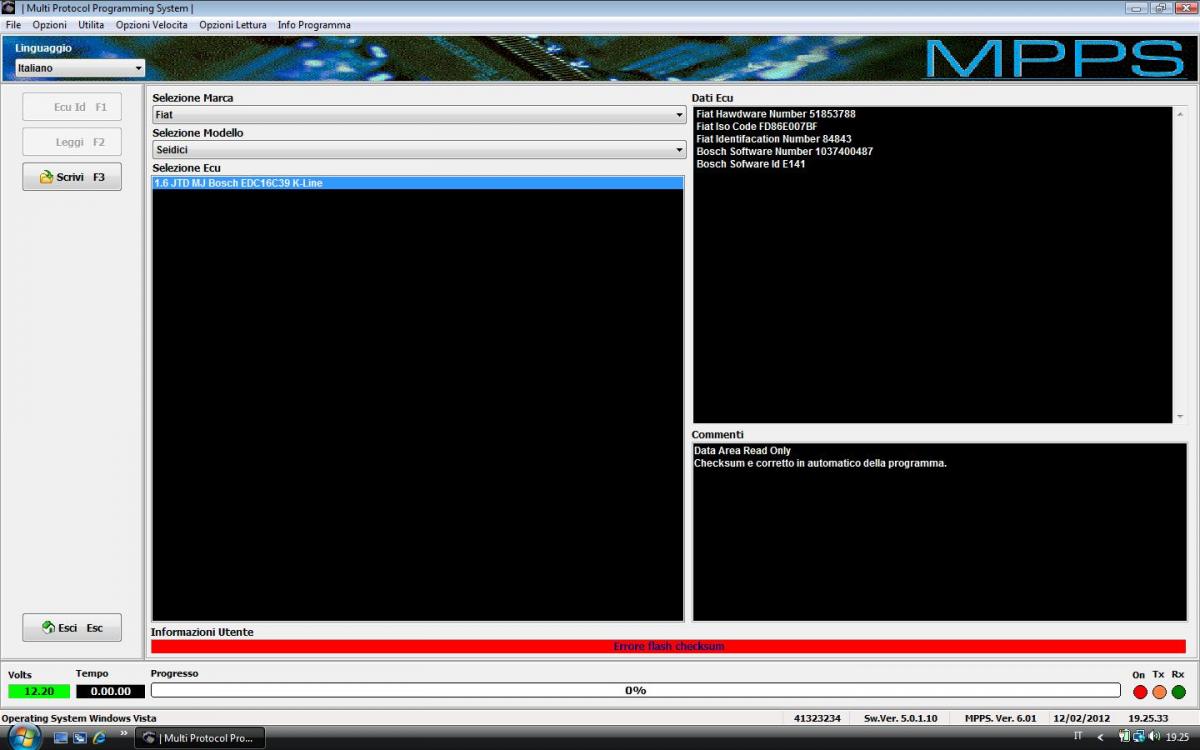This screenshot has height=750, width=1200.
Task: Click the red On indicator light
Action: tap(1140, 692)
